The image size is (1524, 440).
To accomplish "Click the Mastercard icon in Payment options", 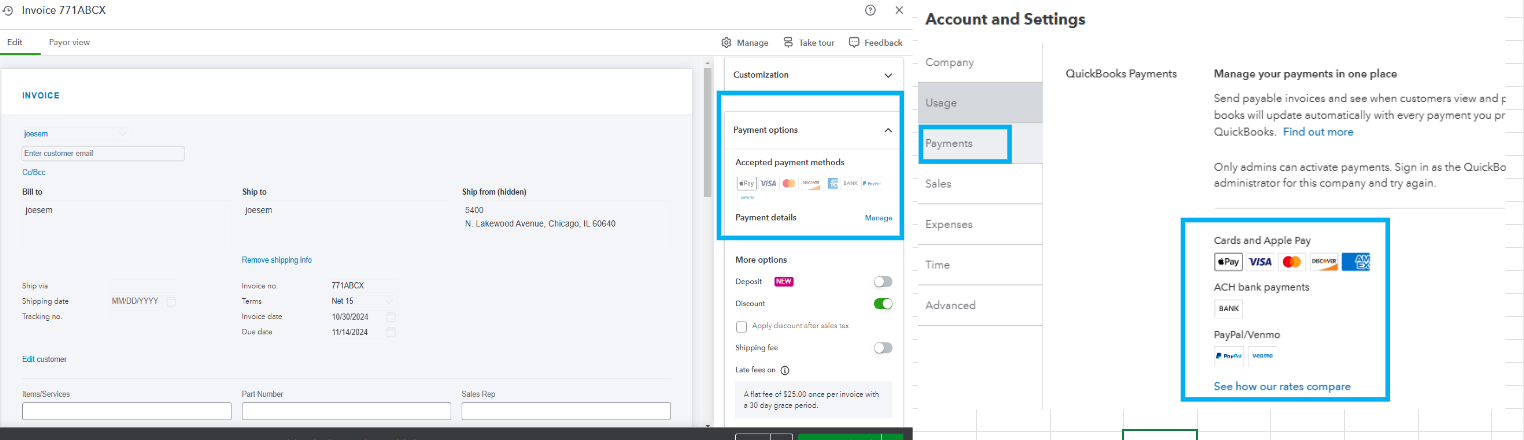I will [x=789, y=184].
